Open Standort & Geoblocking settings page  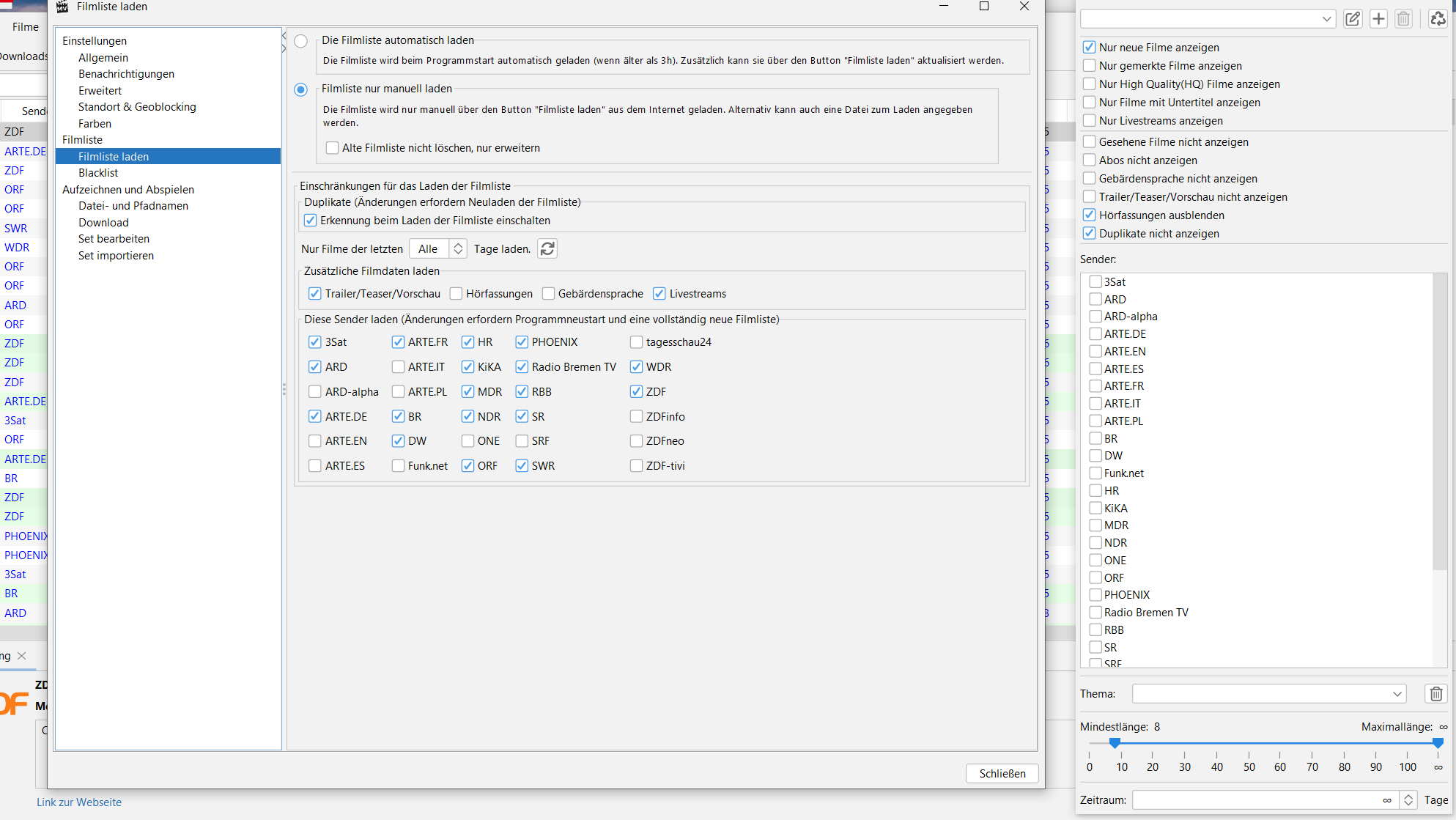pos(137,107)
